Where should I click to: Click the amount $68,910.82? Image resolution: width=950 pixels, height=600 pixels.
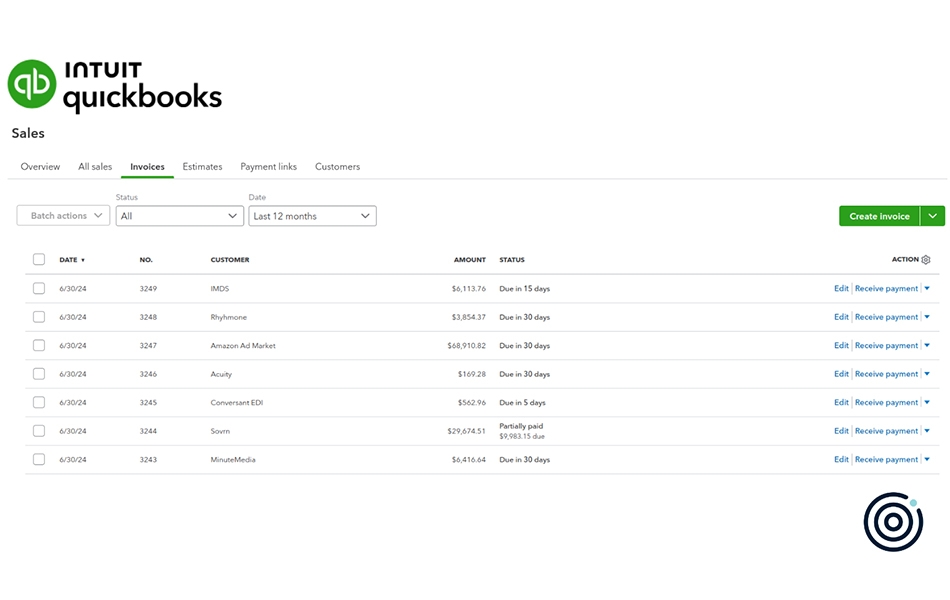(x=467, y=345)
